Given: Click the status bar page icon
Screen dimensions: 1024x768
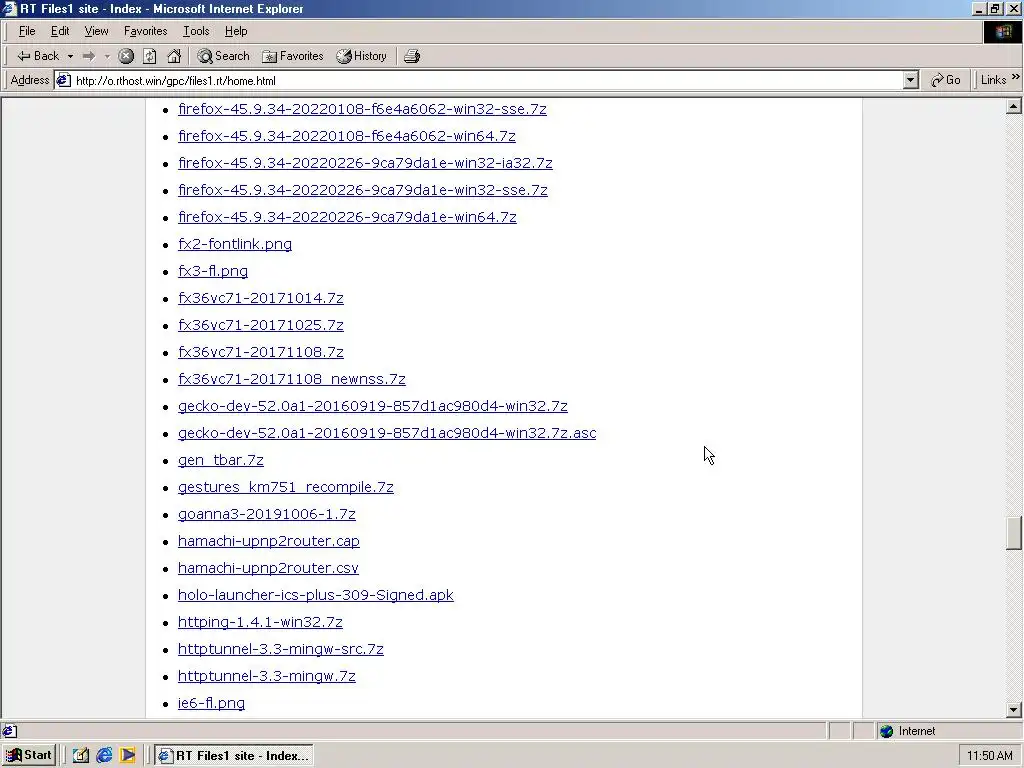Looking at the screenshot, I should (x=10, y=731).
